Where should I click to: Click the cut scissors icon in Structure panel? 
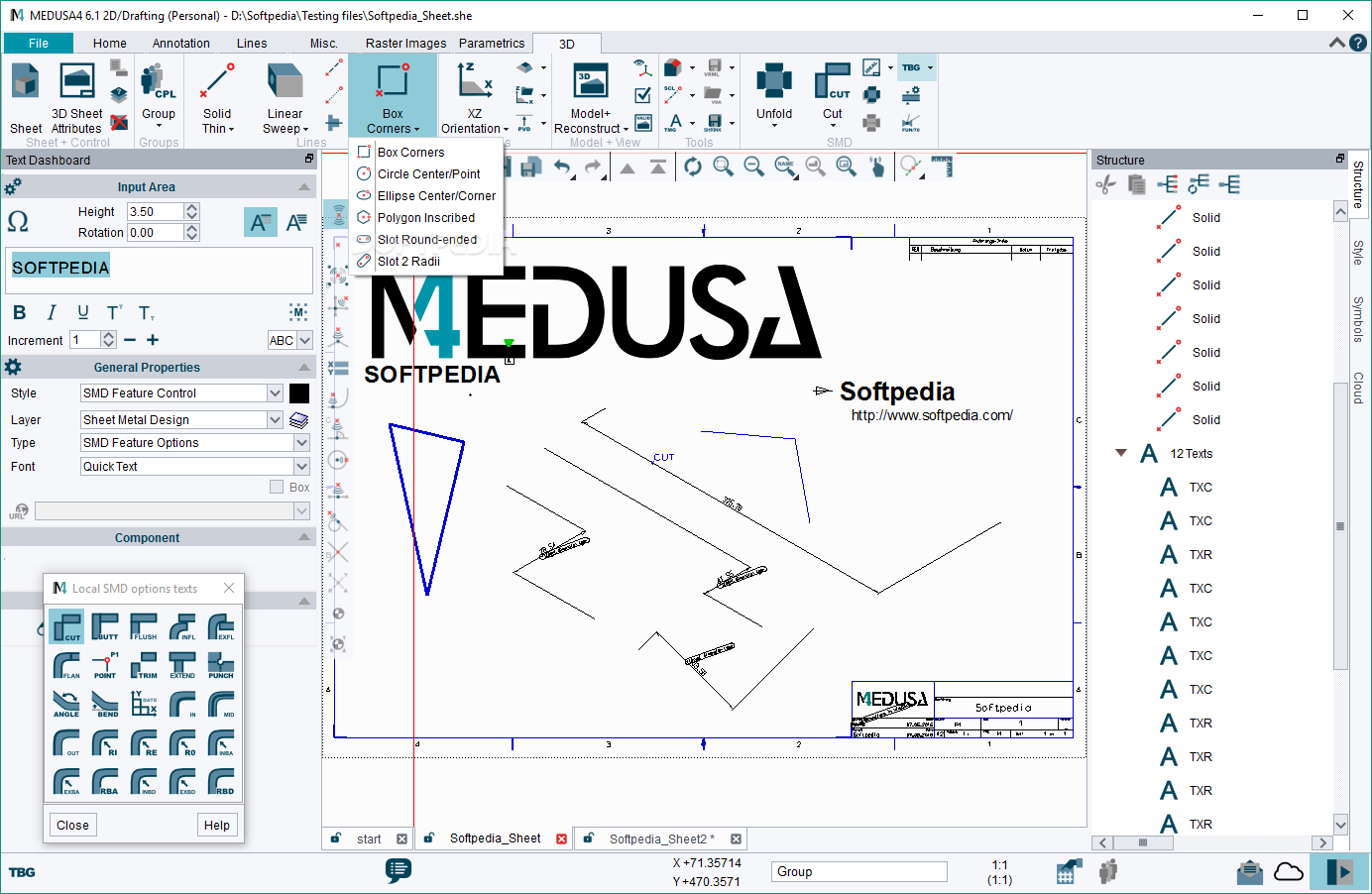pyautogui.click(x=1105, y=184)
